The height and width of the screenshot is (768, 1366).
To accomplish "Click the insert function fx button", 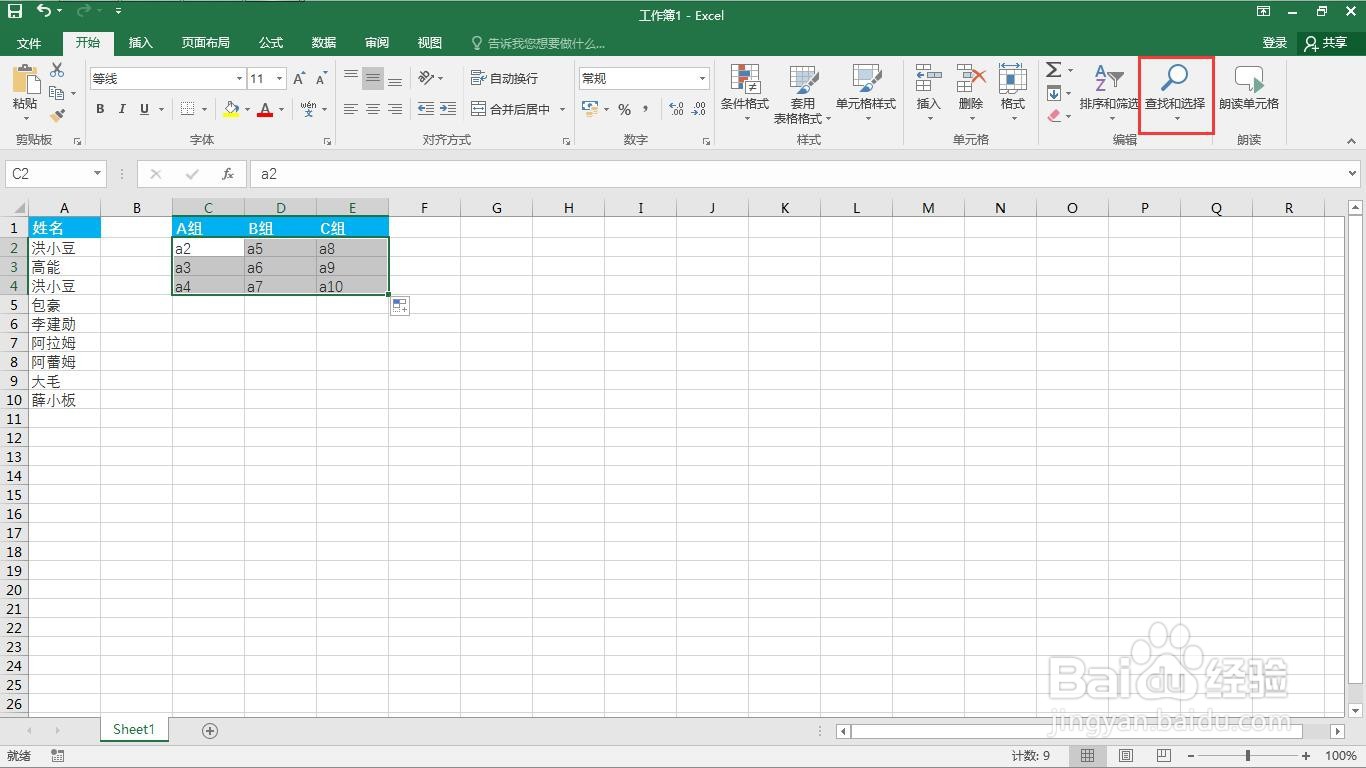I will (228, 173).
